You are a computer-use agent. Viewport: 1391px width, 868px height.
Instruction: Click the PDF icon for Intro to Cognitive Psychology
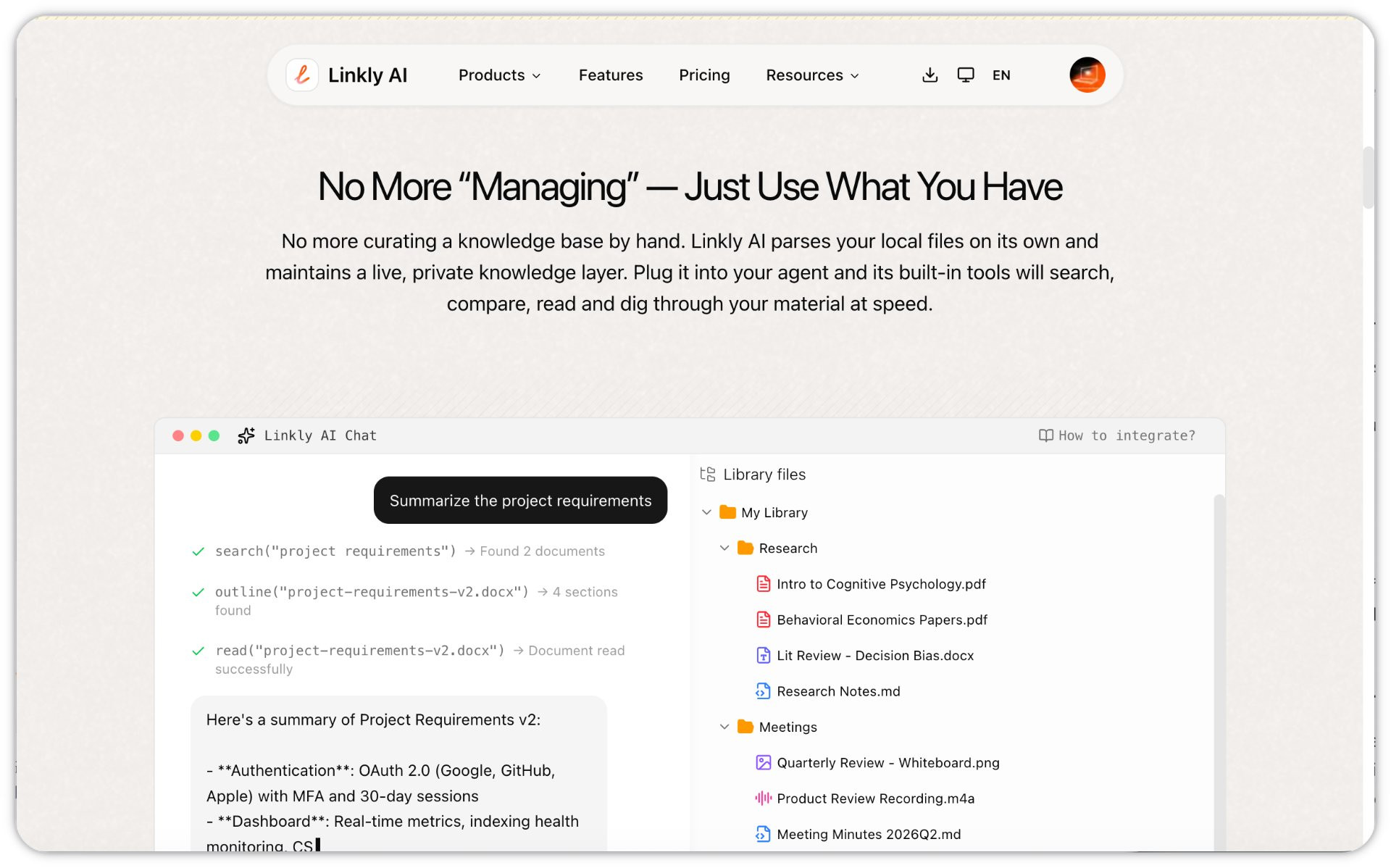coord(763,584)
